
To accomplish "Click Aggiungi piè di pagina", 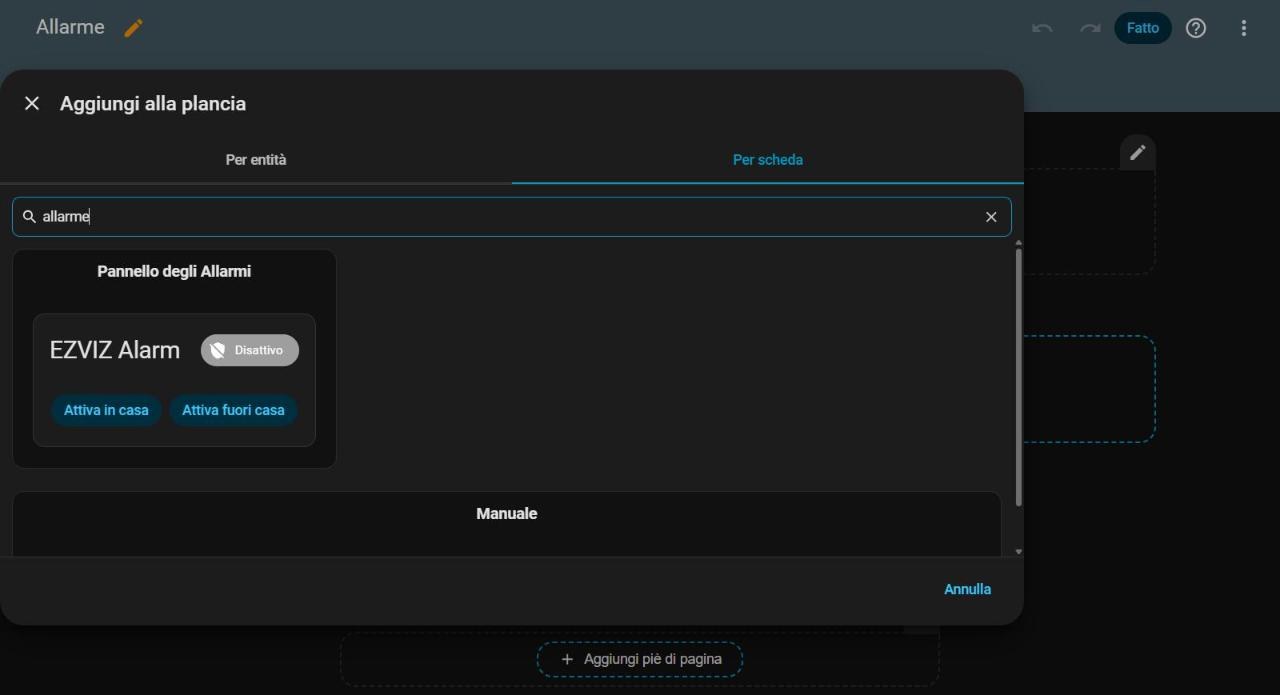I will 640,659.
